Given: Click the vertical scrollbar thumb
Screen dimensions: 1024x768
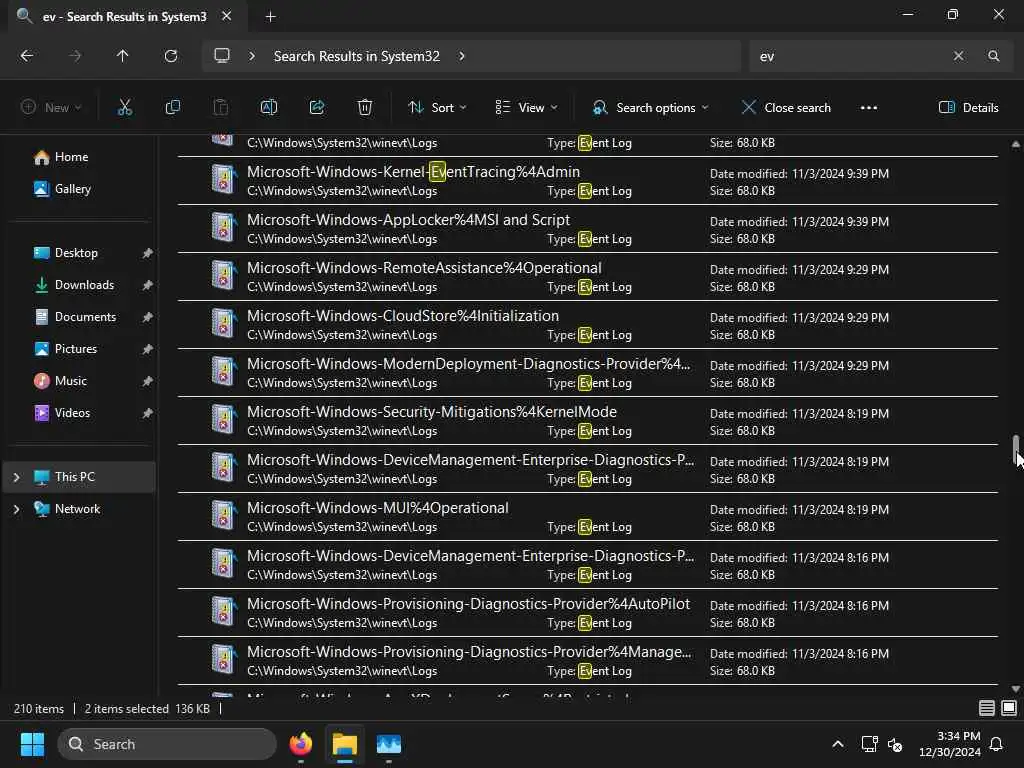Looking at the screenshot, I should pos(1016,449).
